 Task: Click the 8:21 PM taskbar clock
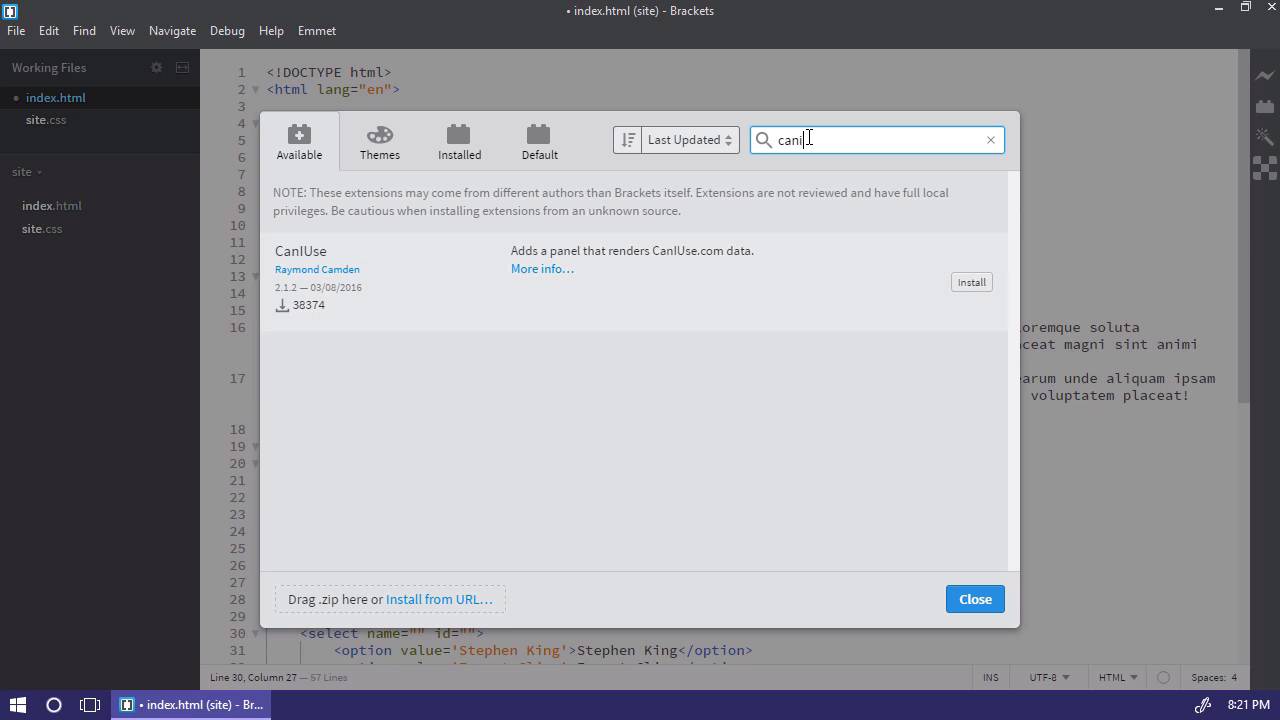coord(1249,705)
